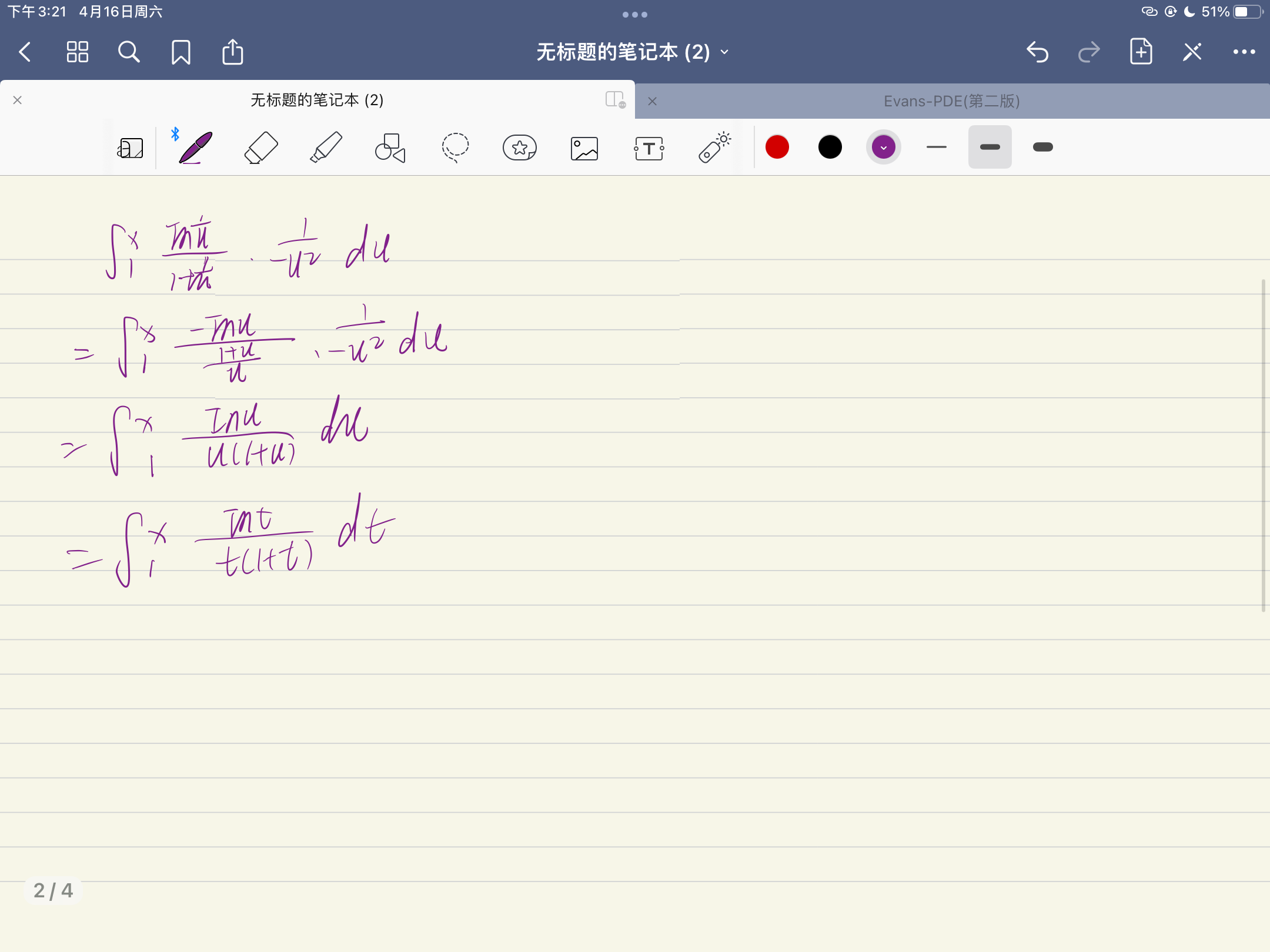The width and height of the screenshot is (1270, 952).
Task: Activate the Laser pointer tool
Action: tap(714, 148)
